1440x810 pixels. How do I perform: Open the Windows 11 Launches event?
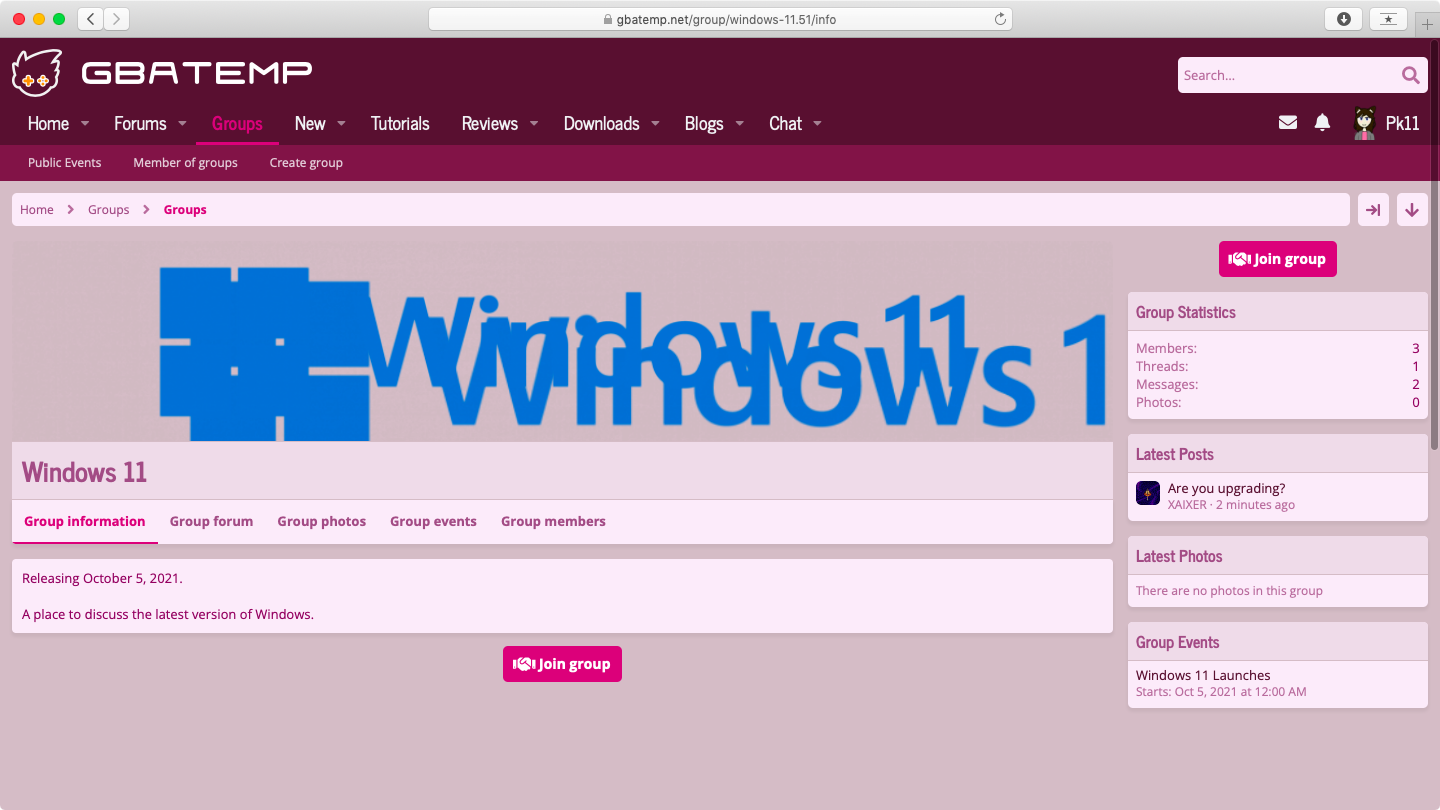tap(1203, 675)
